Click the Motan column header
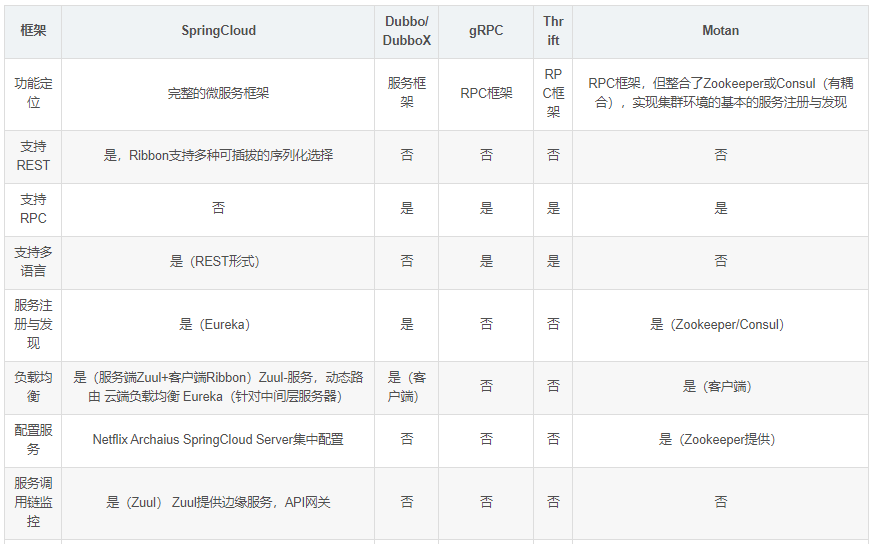The width and height of the screenshot is (872, 544). coord(720,31)
